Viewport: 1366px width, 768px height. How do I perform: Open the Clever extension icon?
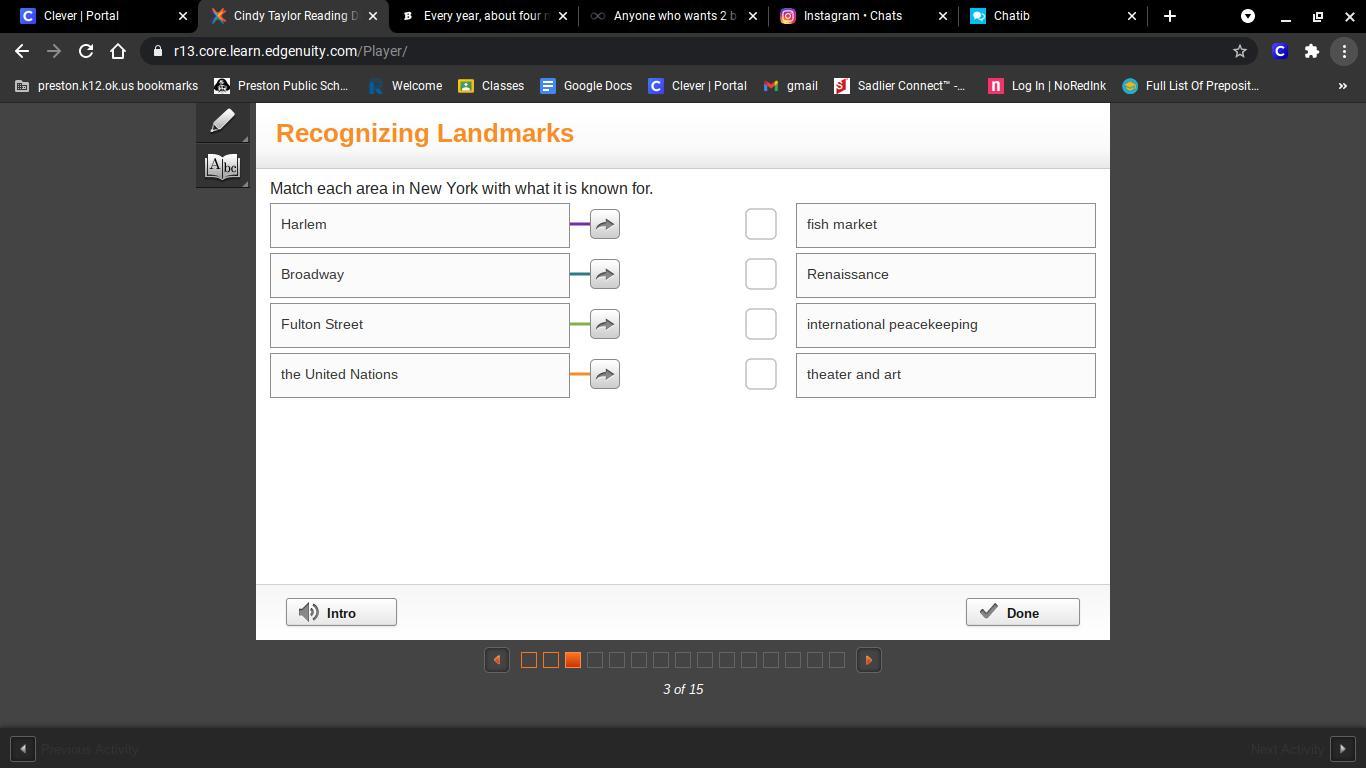(x=1279, y=51)
